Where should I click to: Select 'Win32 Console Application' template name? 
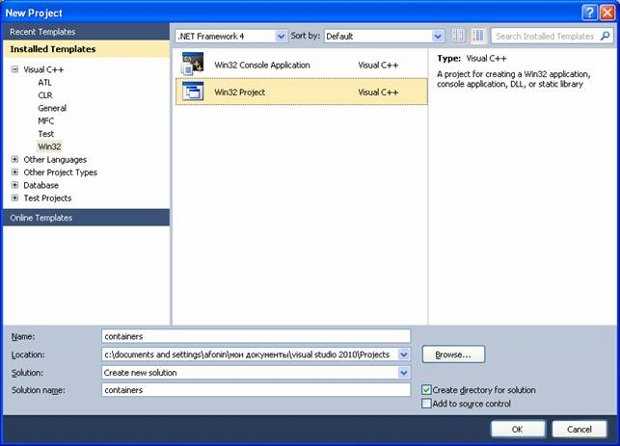click(x=262, y=65)
